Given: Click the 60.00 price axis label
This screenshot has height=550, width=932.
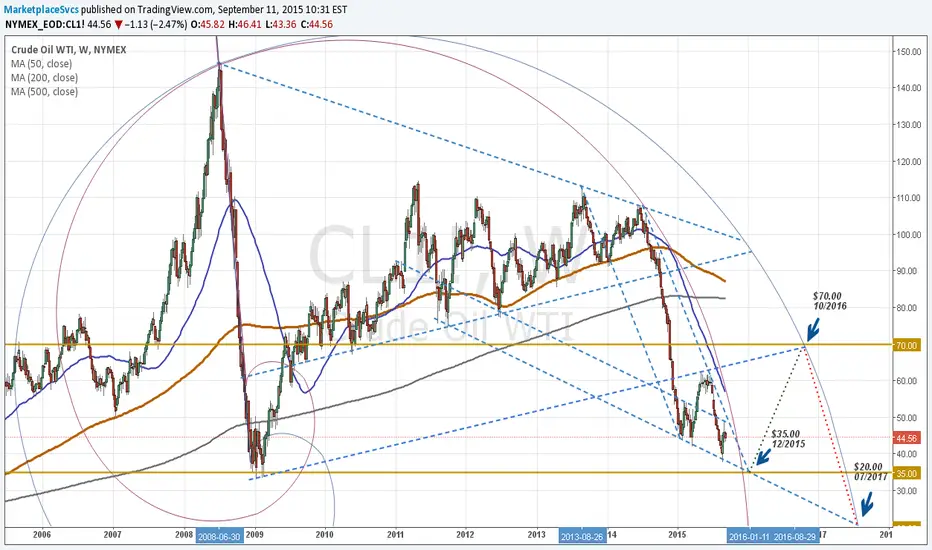Looking at the screenshot, I should click(908, 381).
